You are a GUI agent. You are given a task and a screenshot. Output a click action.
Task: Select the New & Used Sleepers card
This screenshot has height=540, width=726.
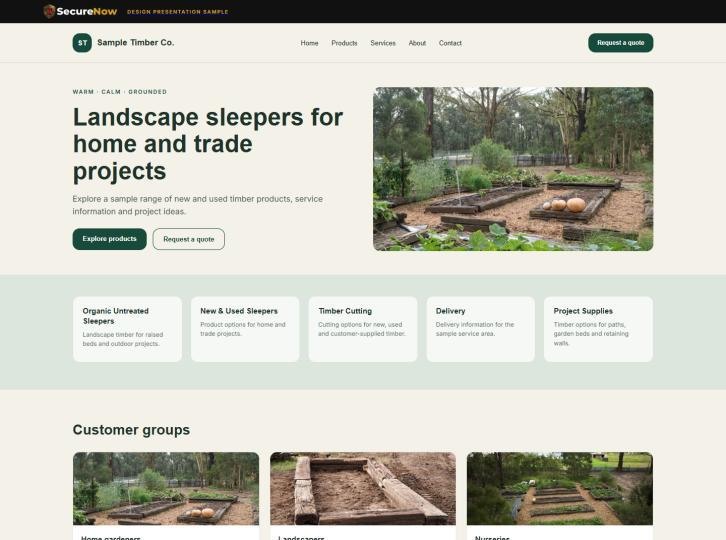(x=245, y=329)
